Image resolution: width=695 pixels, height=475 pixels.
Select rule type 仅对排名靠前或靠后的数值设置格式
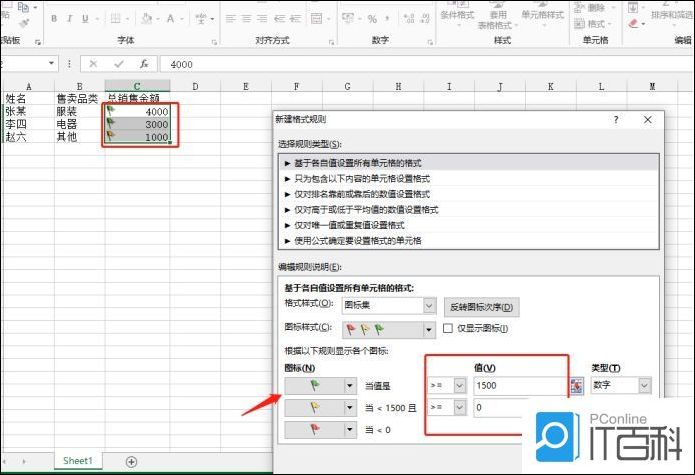pyautogui.click(x=469, y=194)
